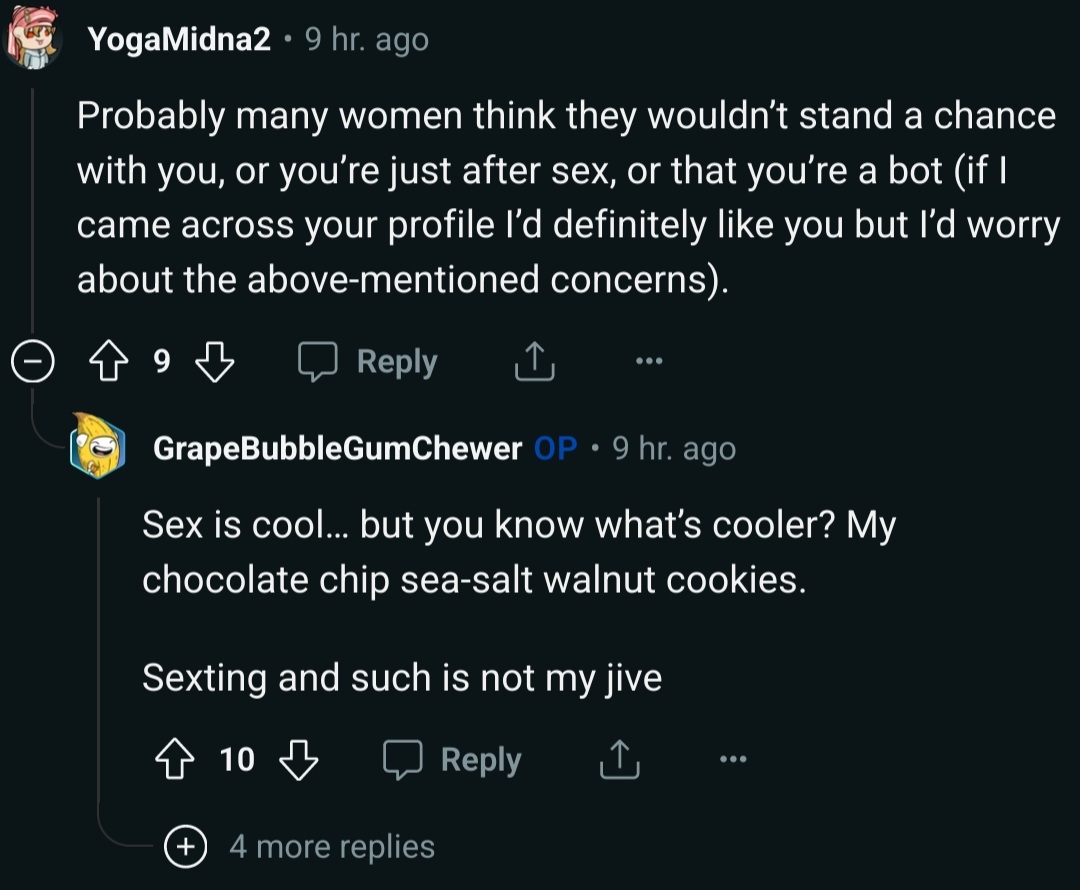This screenshot has width=1080, height=890.
Task: Open YogaMidna2's profile from username
Action: [x=179, y=39]
